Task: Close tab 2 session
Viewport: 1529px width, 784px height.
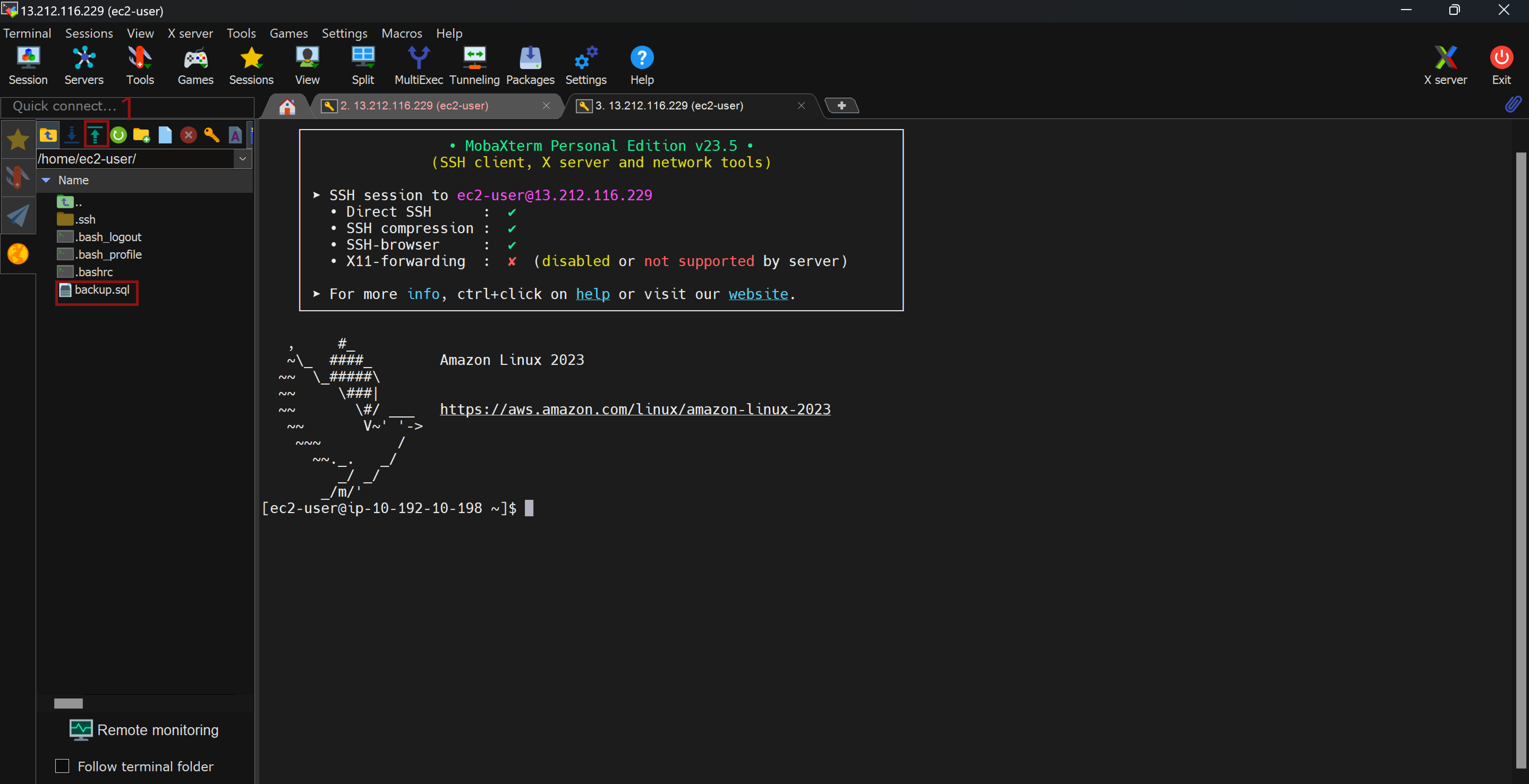Action: [546, 106]
